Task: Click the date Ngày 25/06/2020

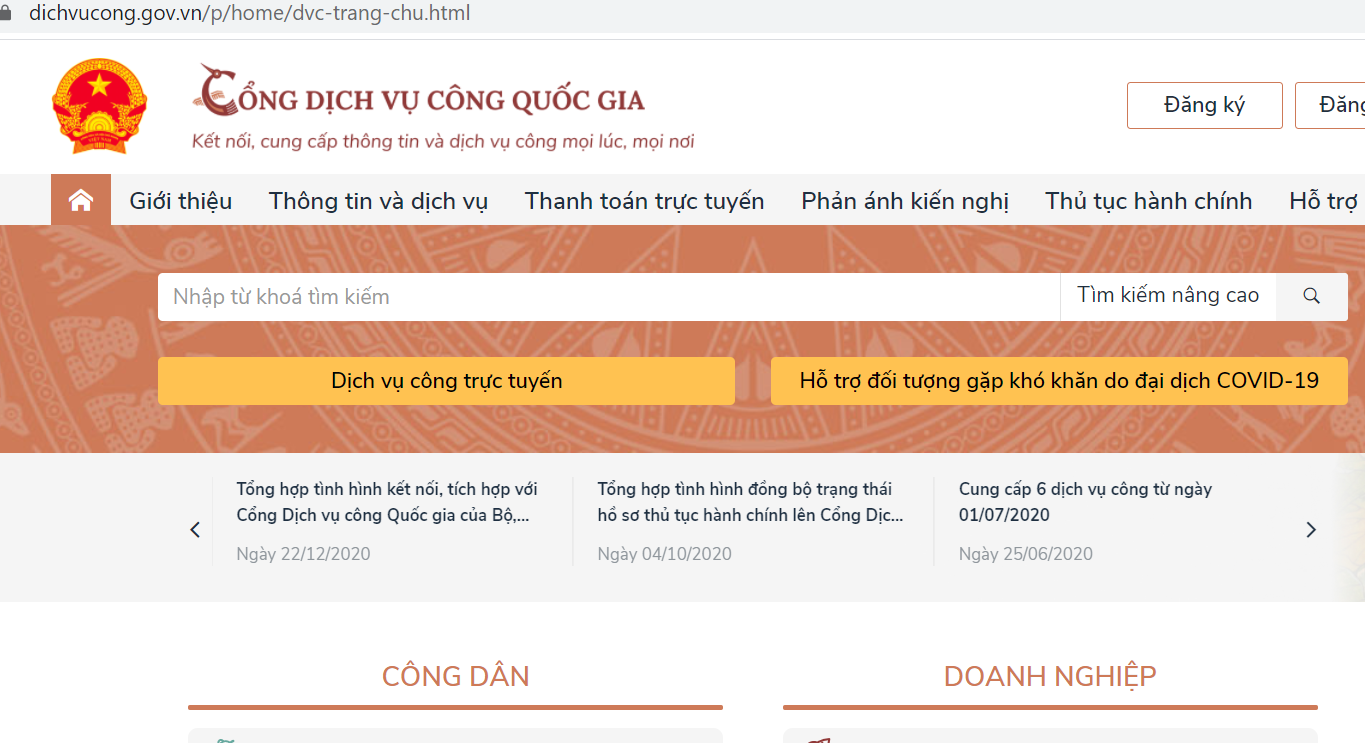Action: click(1025, 554)
